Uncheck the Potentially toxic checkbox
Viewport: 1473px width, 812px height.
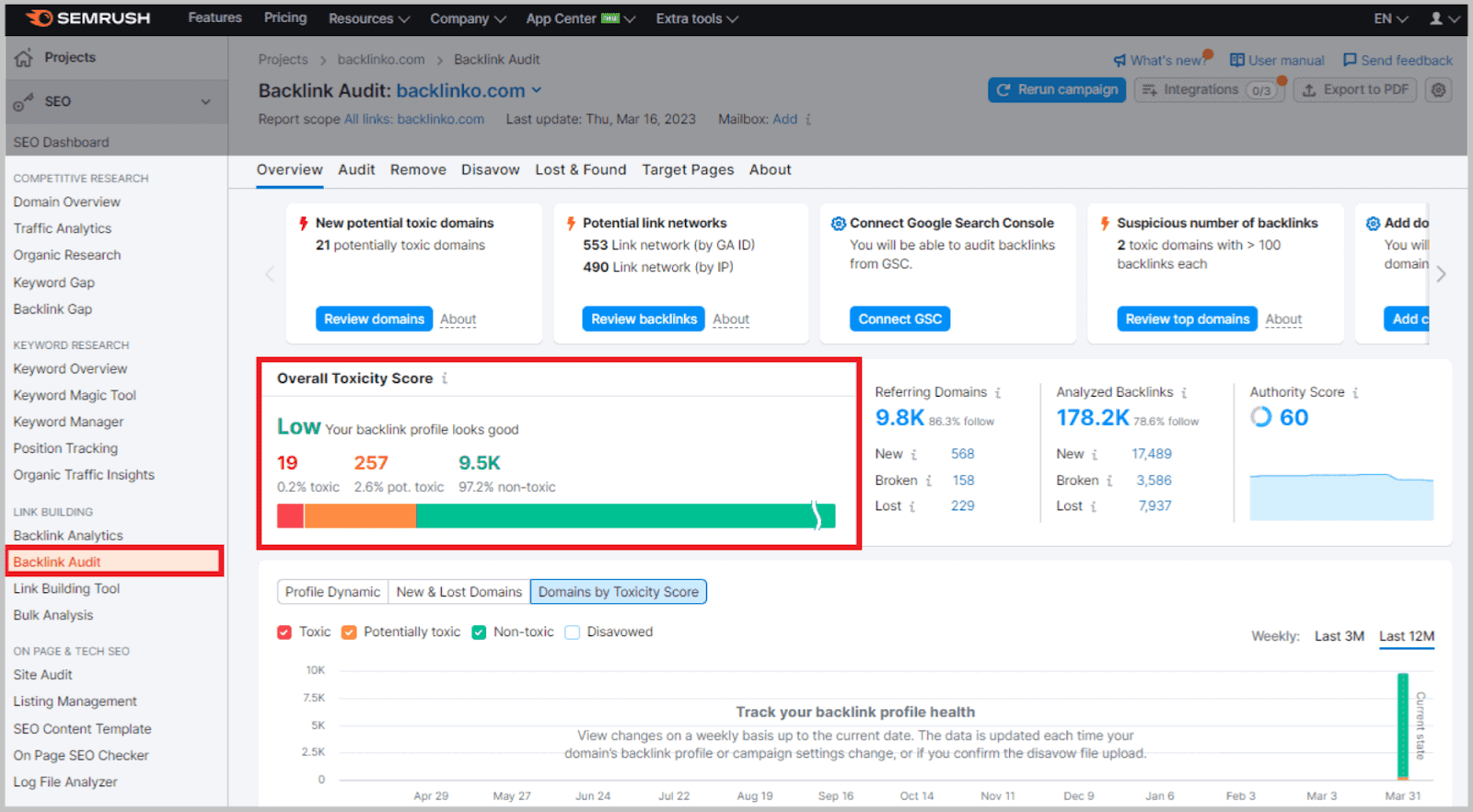click(x=349, y=632)
